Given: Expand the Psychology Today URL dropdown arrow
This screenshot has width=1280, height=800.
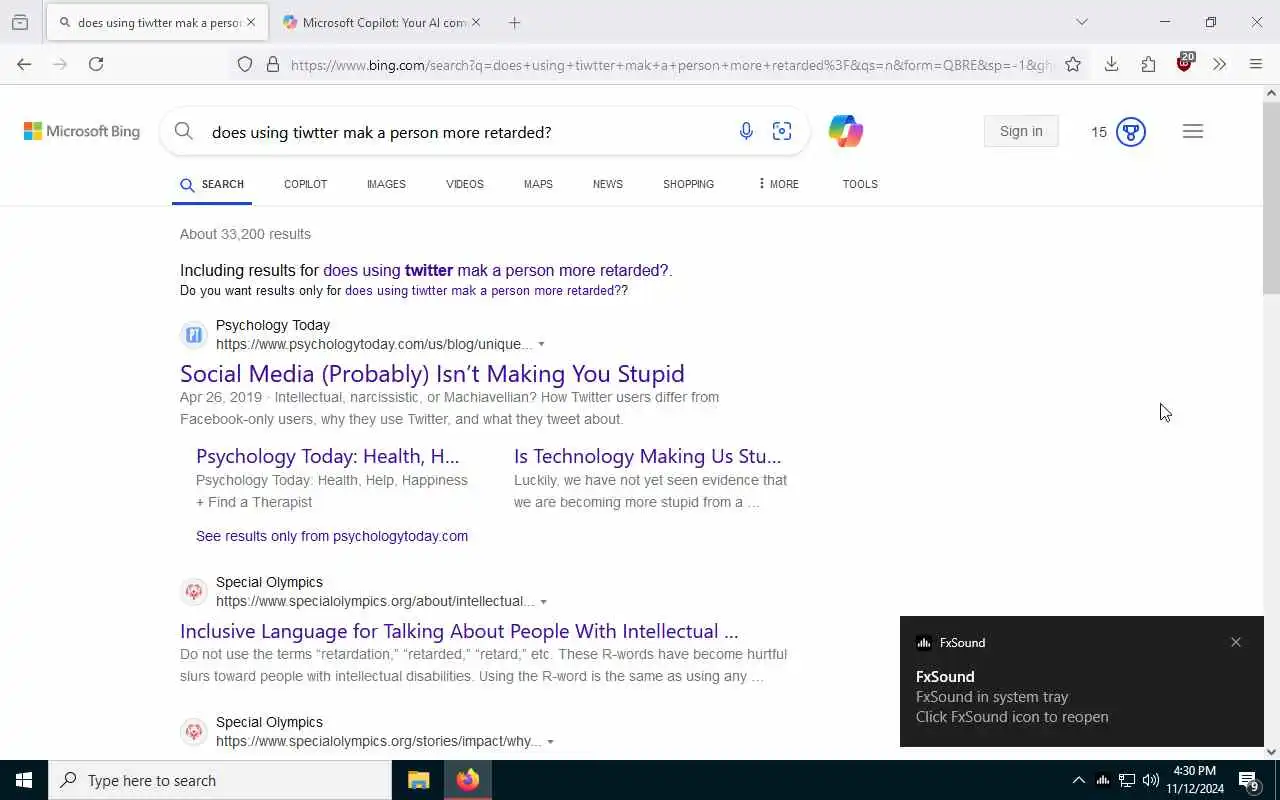Looking at the screenshot, I should 541,344.
